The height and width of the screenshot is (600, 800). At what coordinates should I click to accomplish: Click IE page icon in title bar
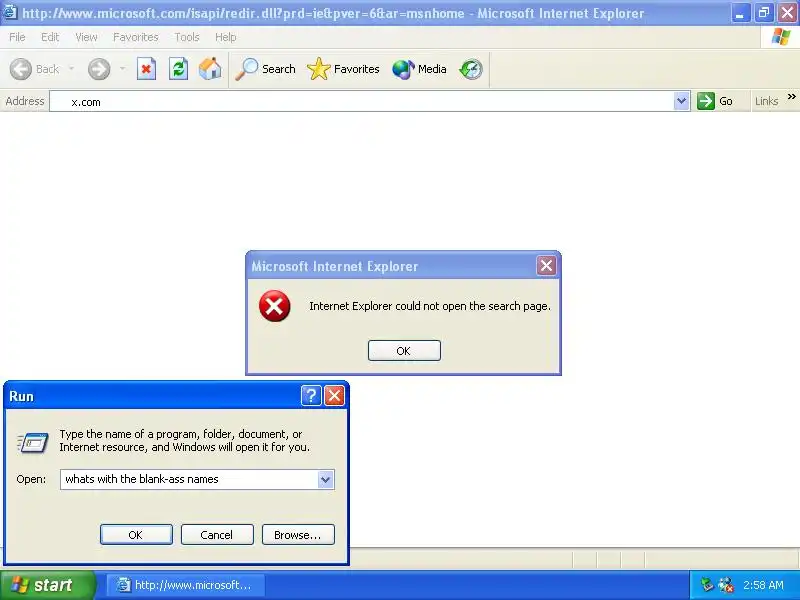[10, 12]
